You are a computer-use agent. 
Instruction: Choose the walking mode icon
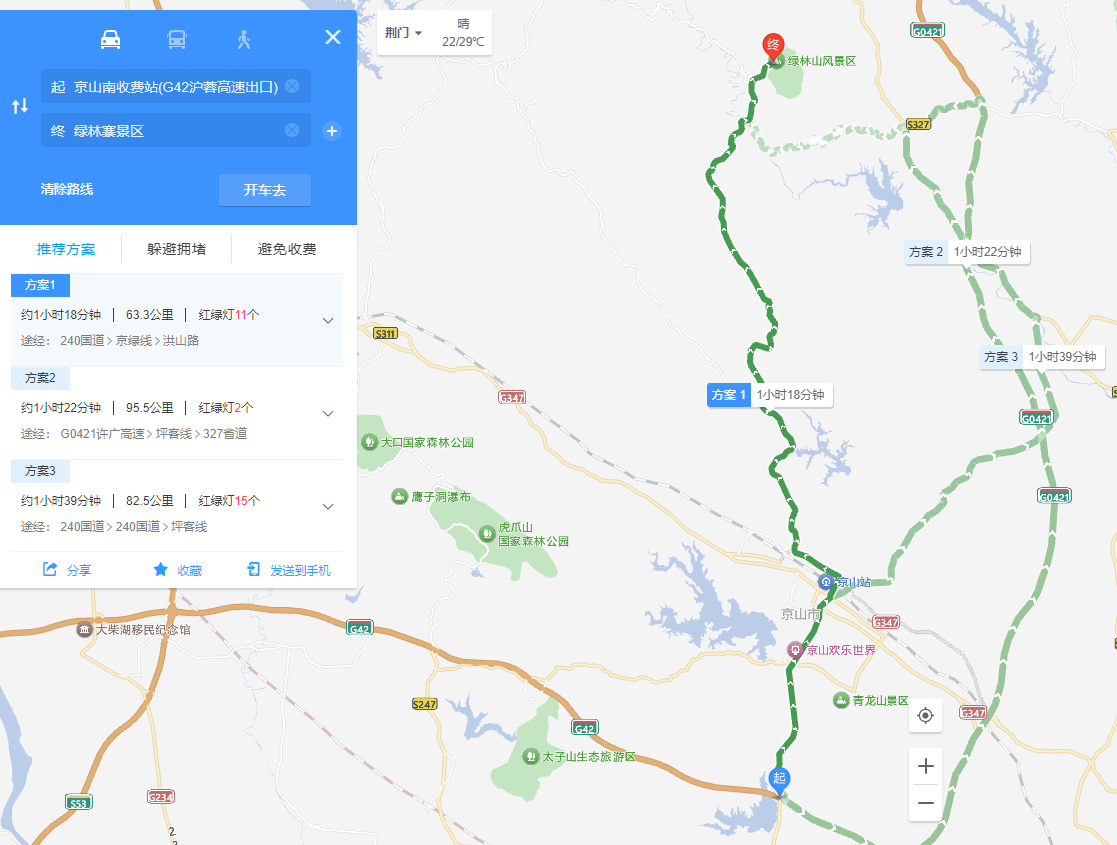244,39
